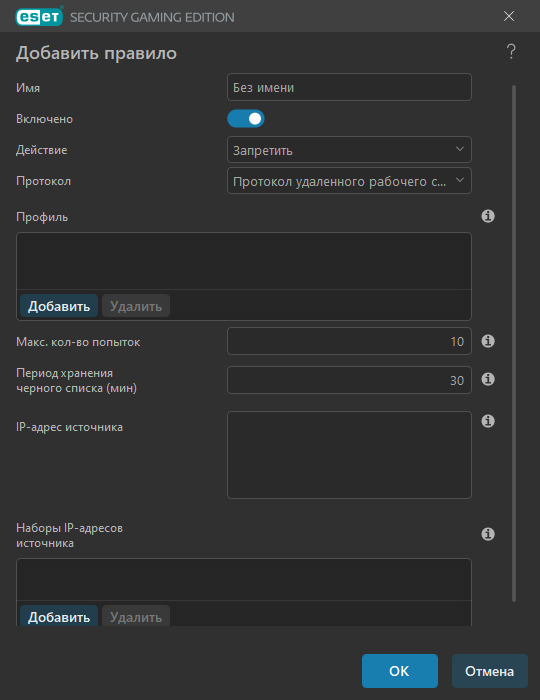
Task: Click Удалить button under Профиль list
Action: pos(136,306)
